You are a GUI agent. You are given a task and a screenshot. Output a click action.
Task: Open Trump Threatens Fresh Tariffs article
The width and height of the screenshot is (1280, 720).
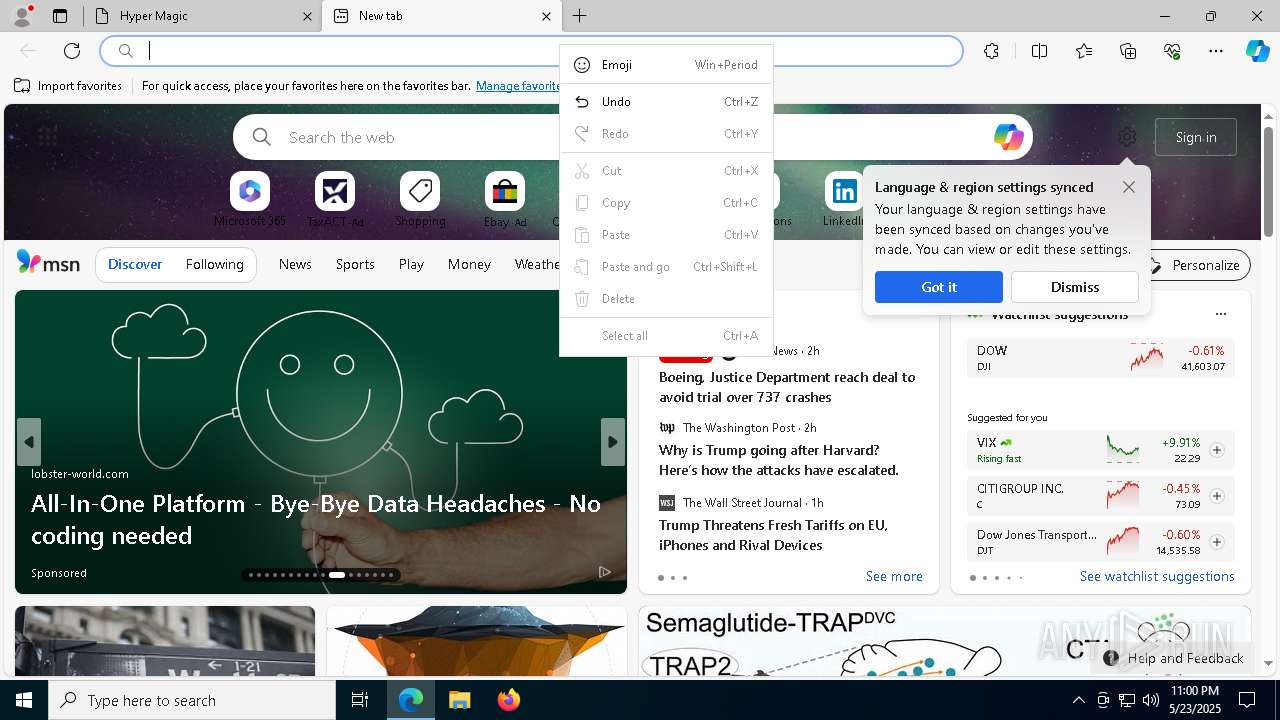773,535
